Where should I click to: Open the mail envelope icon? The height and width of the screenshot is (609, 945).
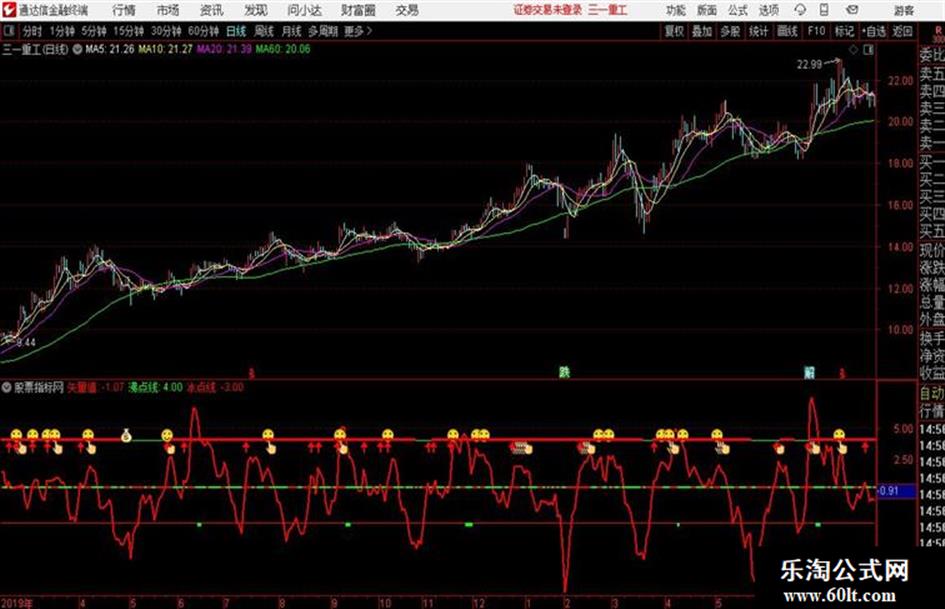point(852,10)
